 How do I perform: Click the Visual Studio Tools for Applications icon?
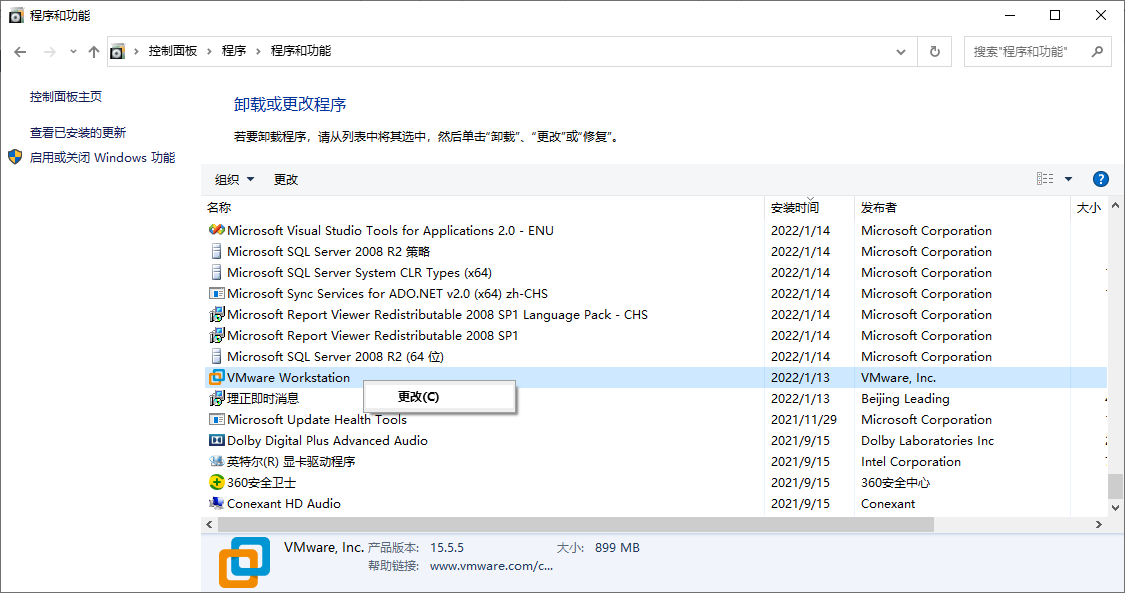click(x=216, y=230)
